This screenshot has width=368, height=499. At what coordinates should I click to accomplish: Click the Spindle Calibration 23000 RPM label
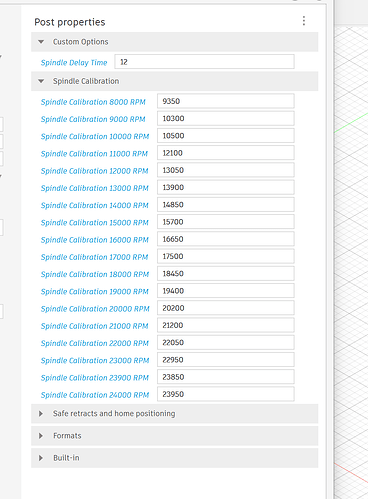95,361
